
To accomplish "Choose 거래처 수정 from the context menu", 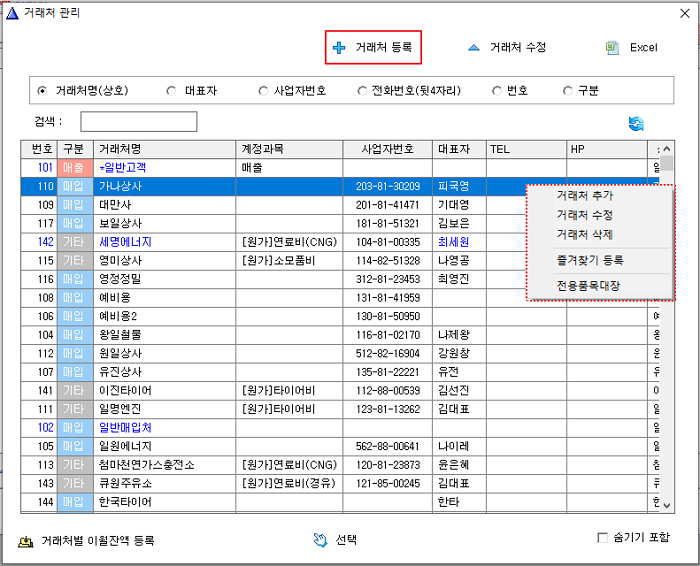I will tap(585, 215).
